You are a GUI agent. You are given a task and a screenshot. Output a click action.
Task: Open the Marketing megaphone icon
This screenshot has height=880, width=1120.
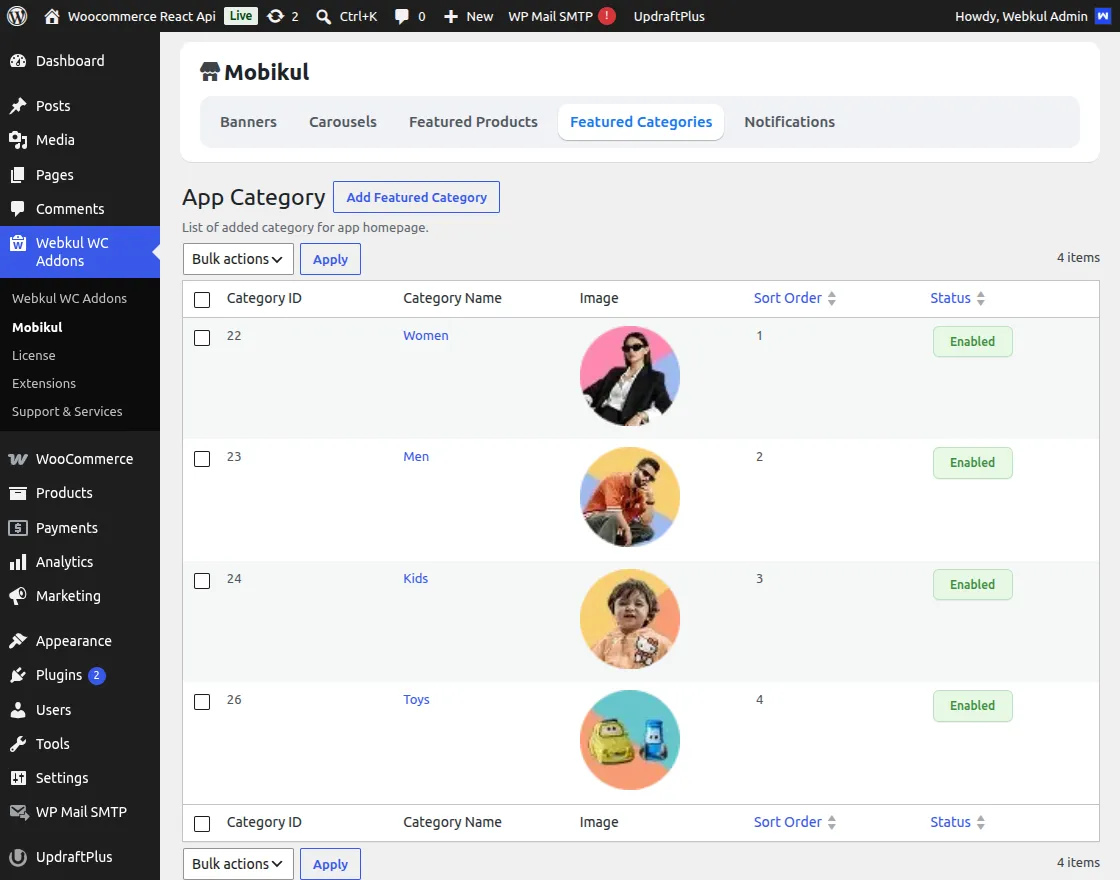(x=18, y=596)
